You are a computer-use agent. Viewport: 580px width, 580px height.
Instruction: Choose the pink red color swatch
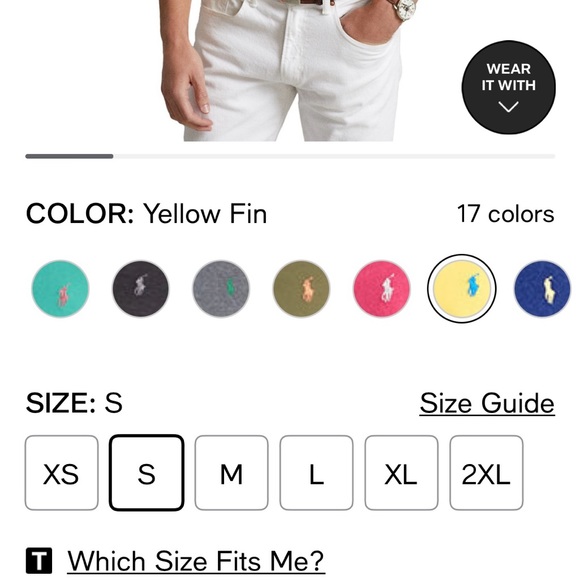(382, 289)
